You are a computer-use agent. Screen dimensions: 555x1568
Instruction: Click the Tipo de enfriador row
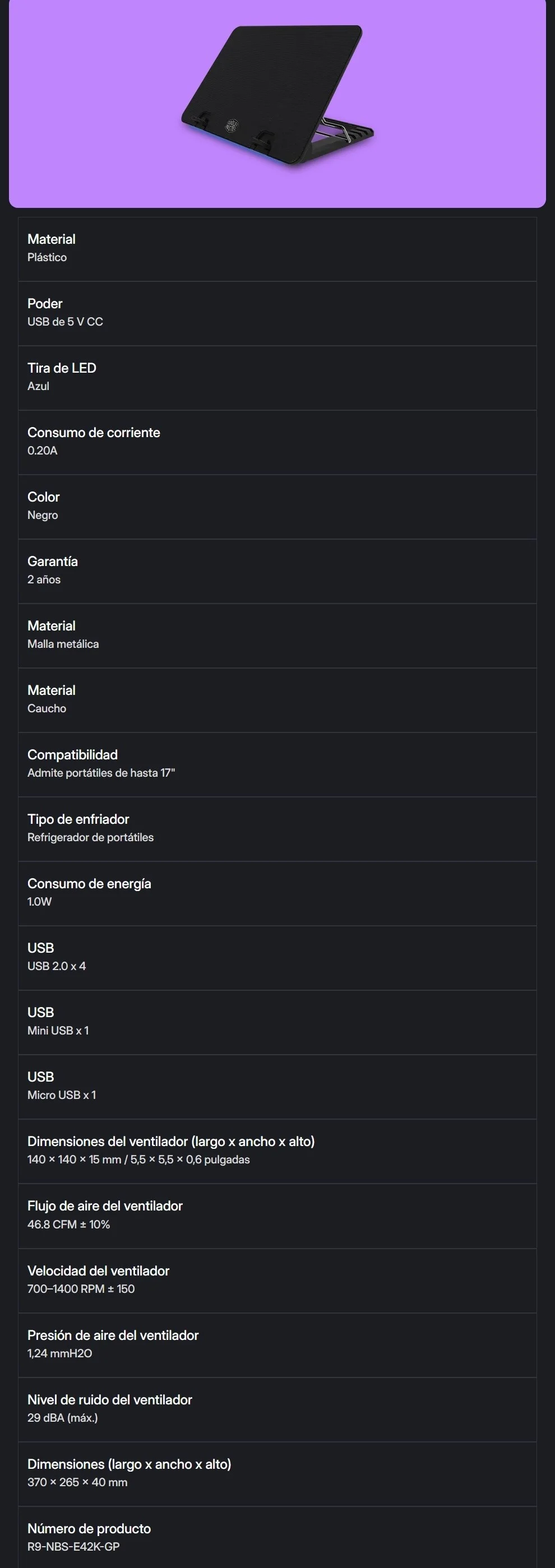click(x=277, y=829)
